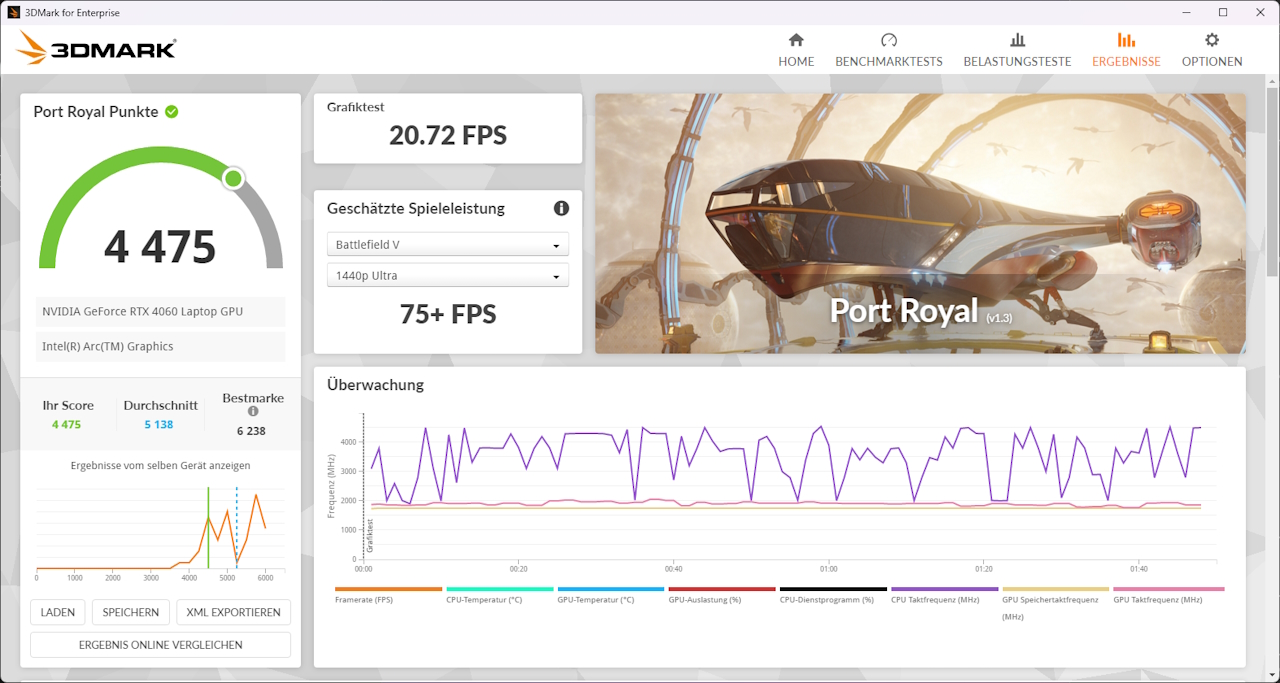
Task: Click Ergebnis Online Vergleichen button
Action: point(160,645)
